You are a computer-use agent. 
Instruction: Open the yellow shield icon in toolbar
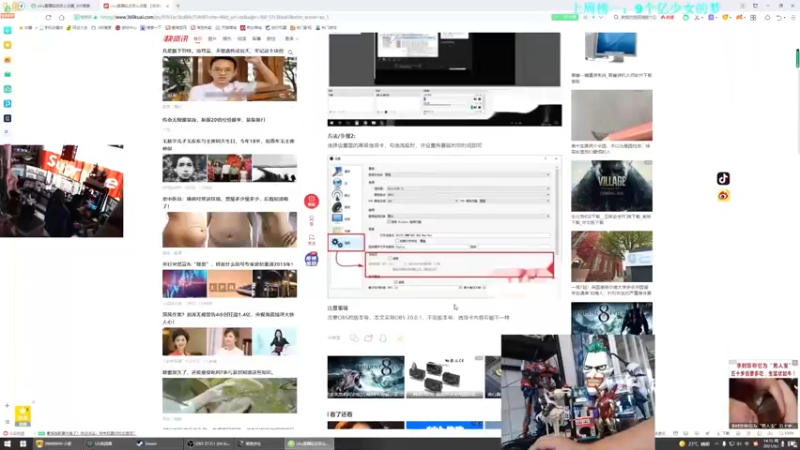[x=726, y=17]
